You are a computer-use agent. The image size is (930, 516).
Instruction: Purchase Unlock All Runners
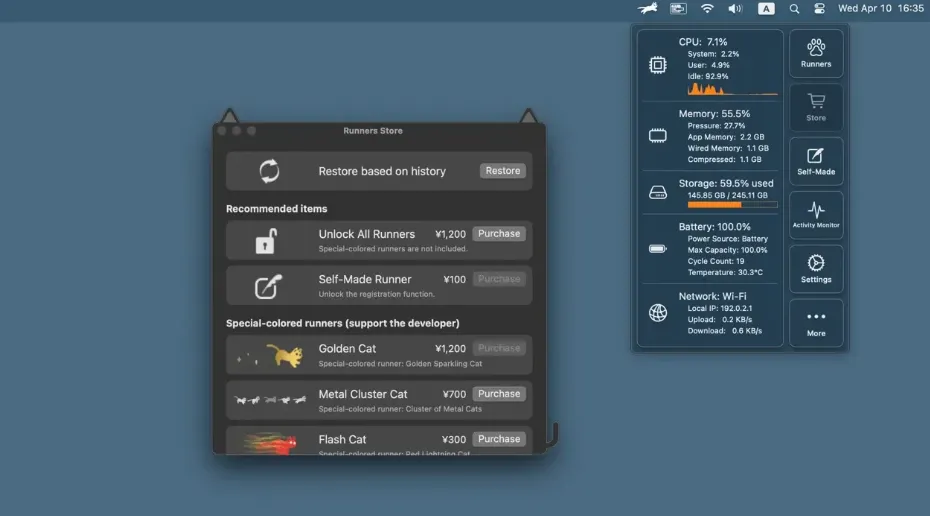point(499,234)
